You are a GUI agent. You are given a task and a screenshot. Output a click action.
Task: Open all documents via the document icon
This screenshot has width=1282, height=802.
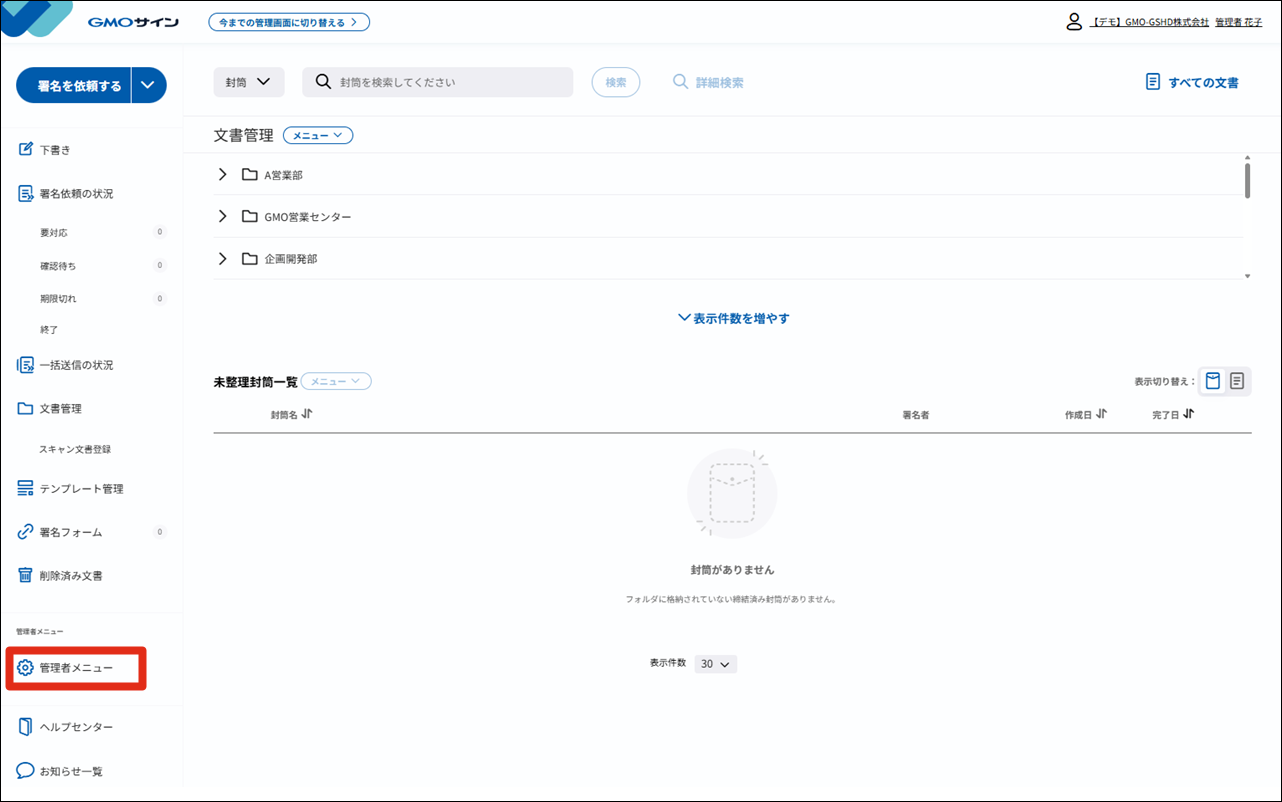(1153, 82)
